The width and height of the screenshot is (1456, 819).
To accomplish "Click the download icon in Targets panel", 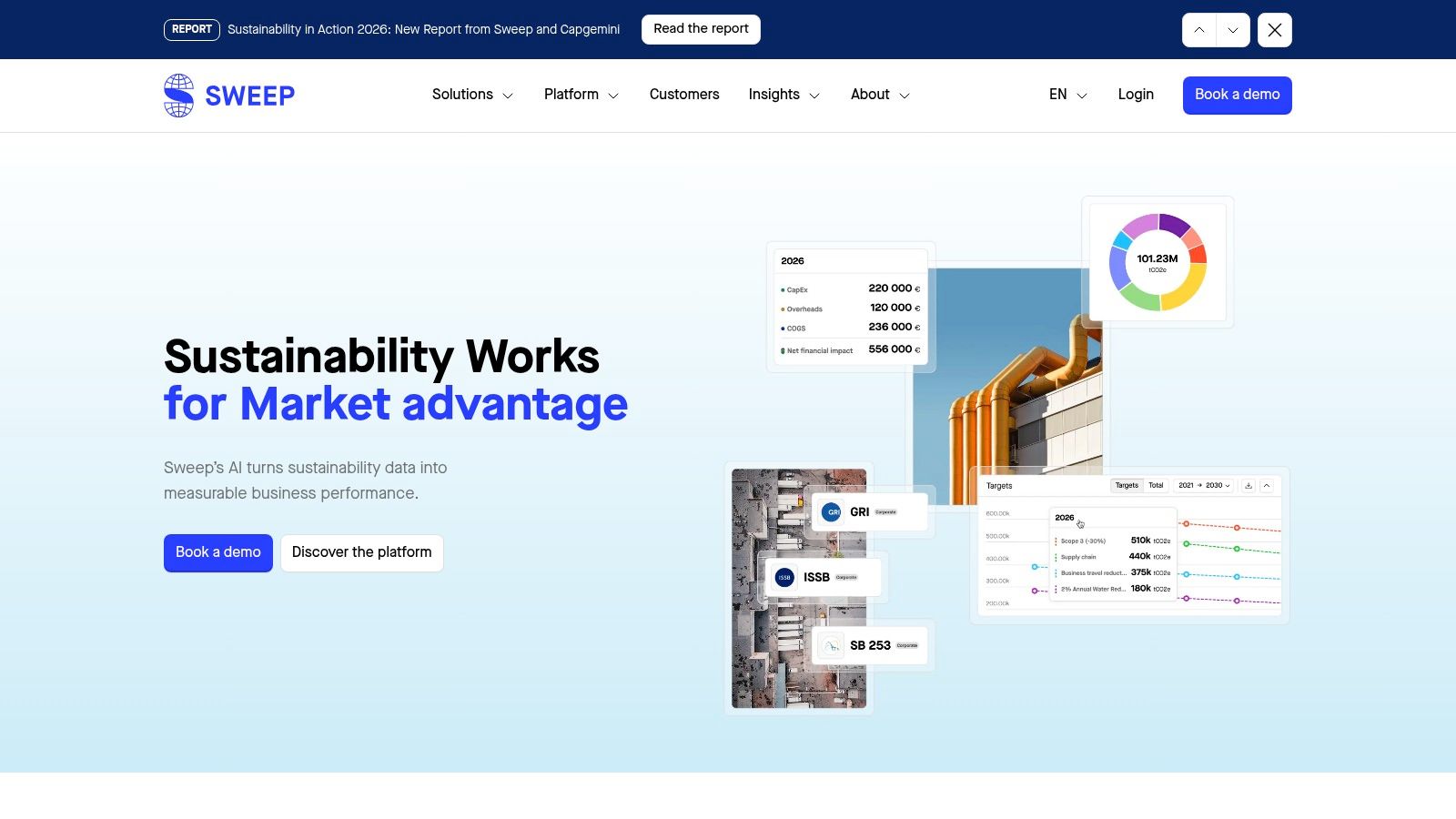I will coord(1249,486).
